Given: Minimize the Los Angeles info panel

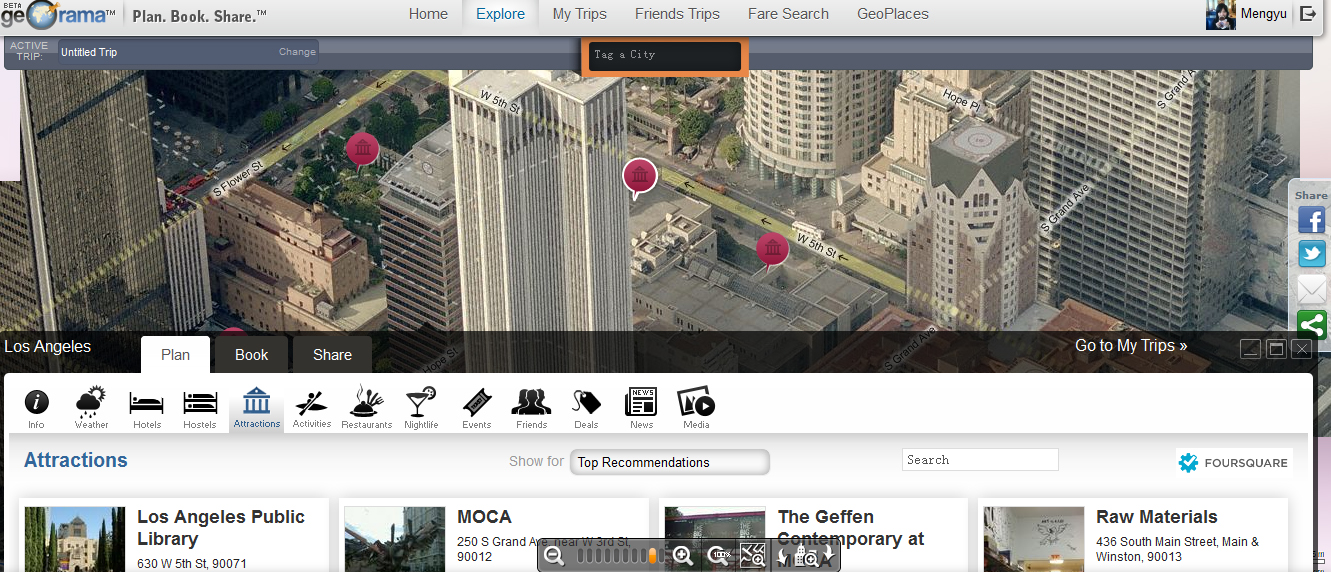Looking at the screenshot, I should [x=1250, y=349].
